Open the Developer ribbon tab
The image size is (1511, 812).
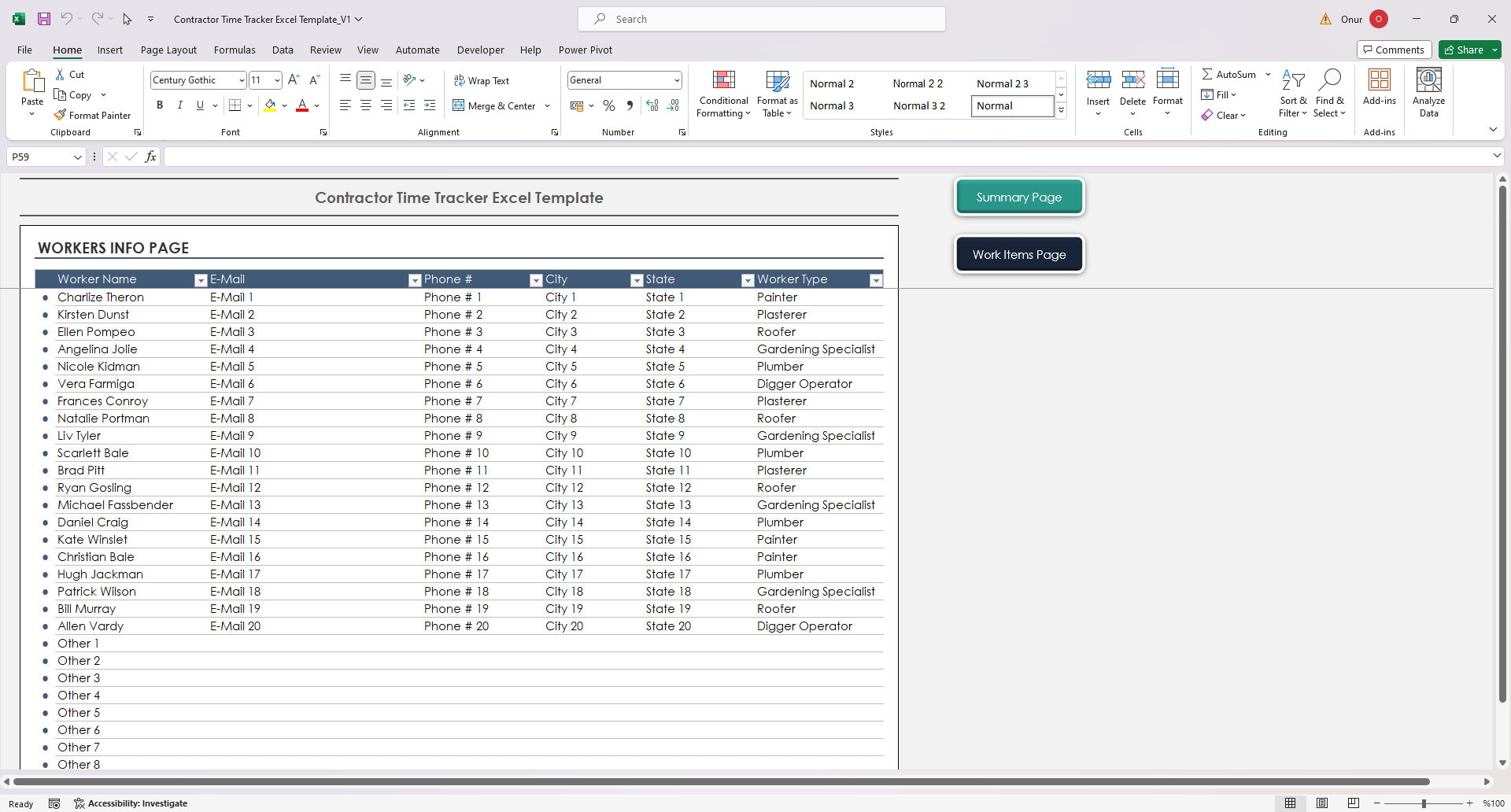tap(480, 50)
